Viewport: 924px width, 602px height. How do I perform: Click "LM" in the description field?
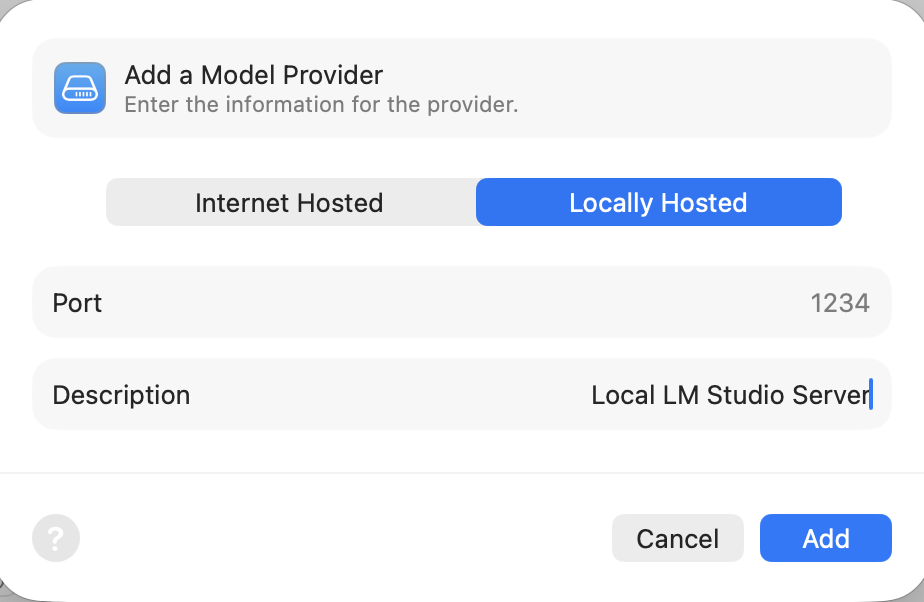click(x=680, y=395)
